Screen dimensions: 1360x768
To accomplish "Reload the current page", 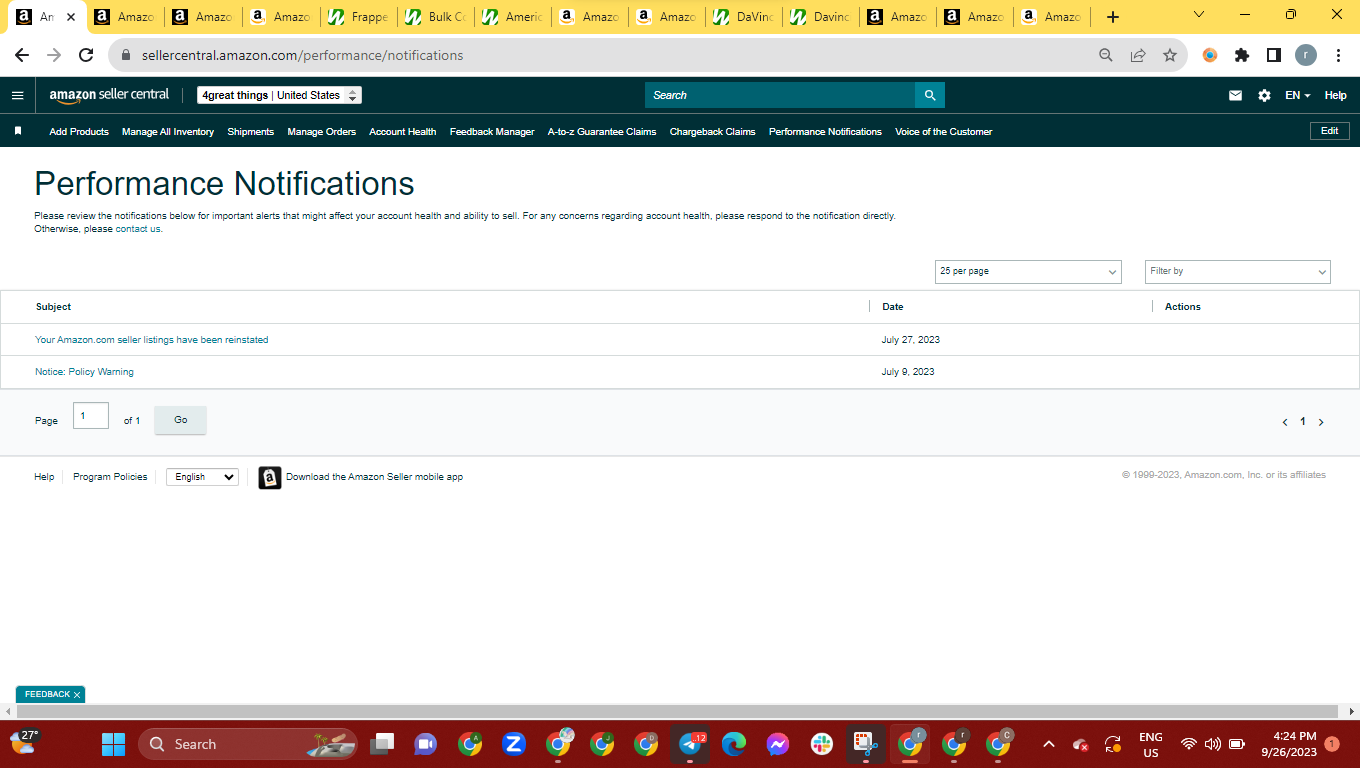I will tap(86, 55).
